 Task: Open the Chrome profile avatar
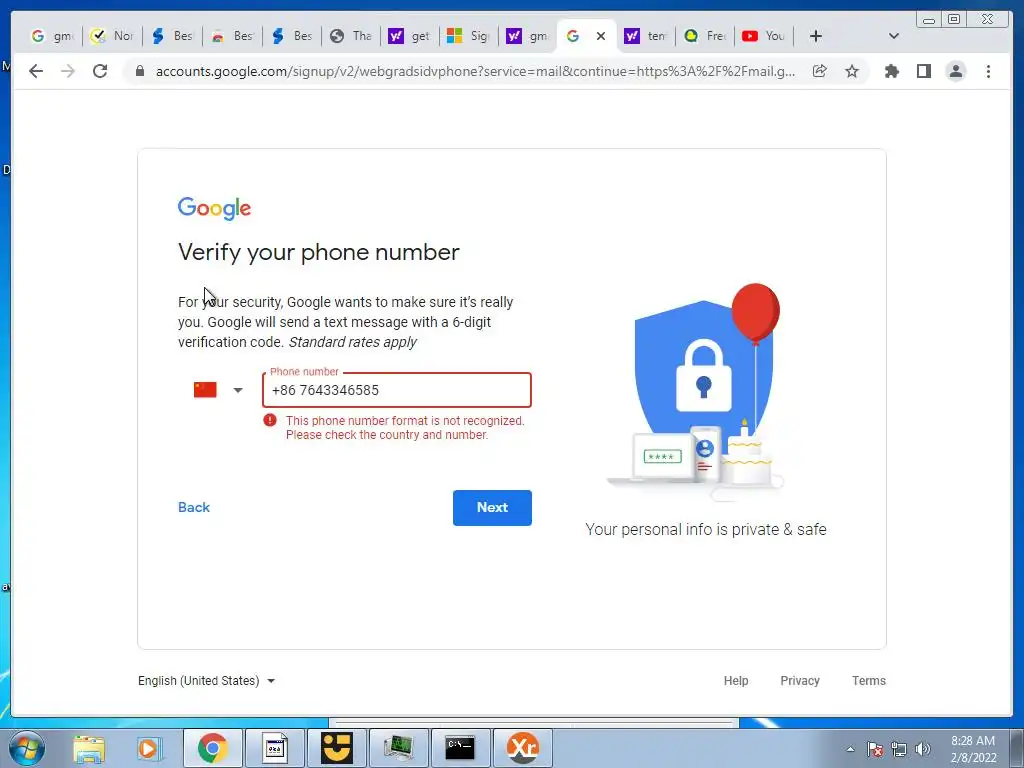tap(955, 71)
